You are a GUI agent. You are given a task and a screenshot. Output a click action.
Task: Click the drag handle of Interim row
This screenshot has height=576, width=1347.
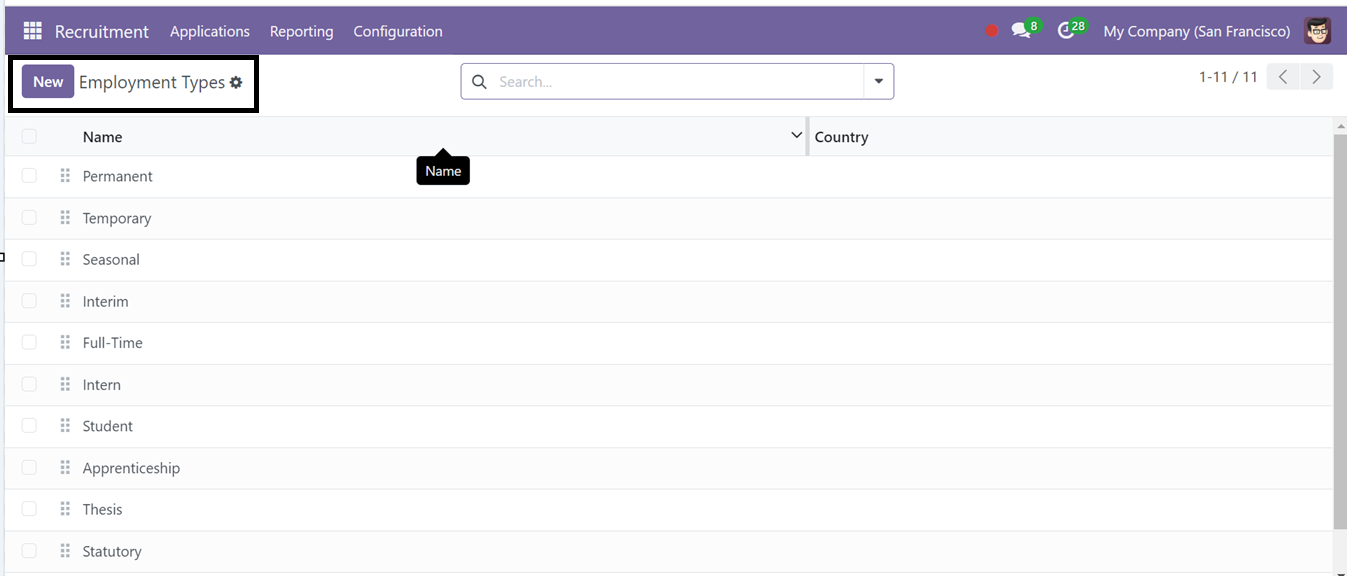(65, 301)
